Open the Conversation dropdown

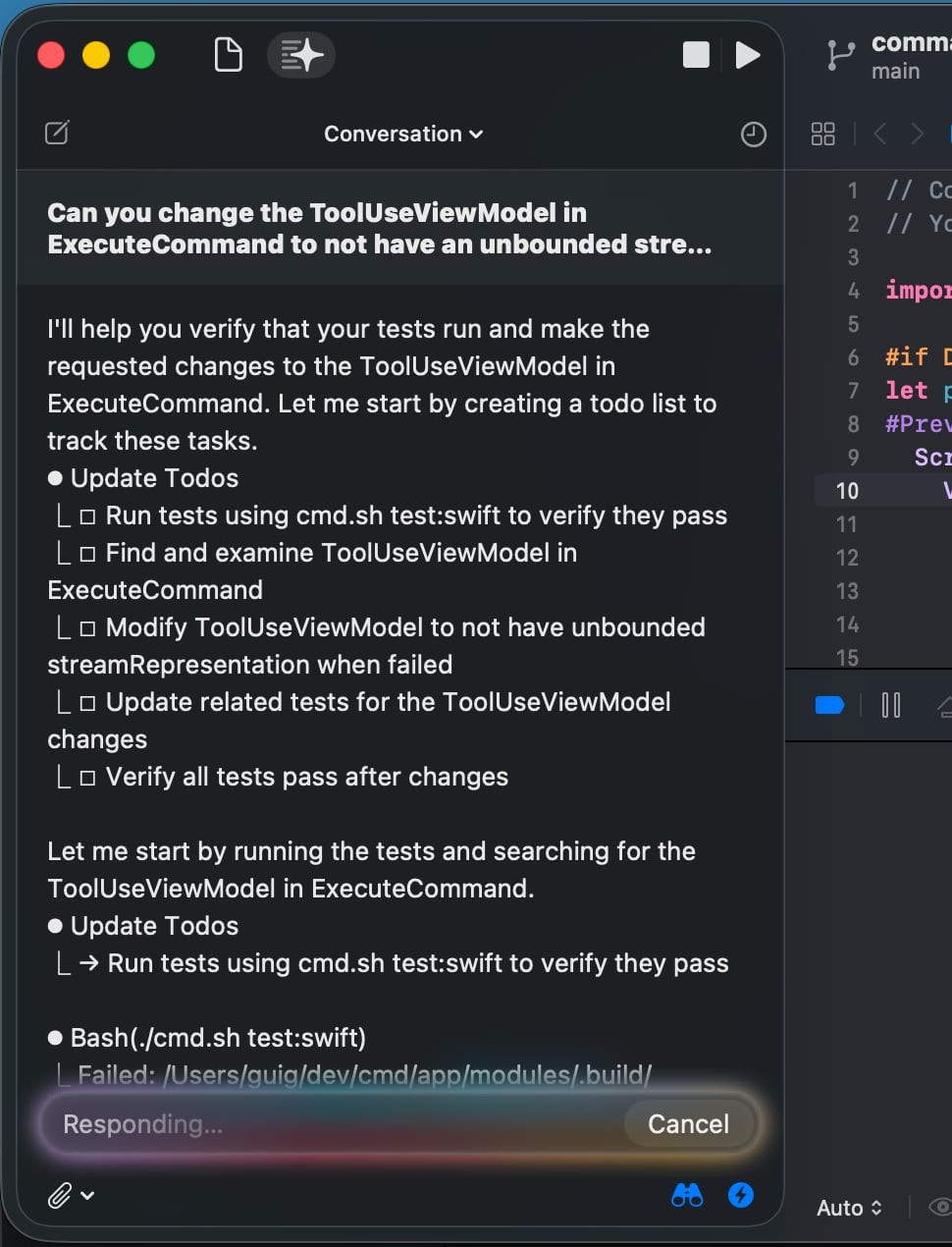[403, 134]
